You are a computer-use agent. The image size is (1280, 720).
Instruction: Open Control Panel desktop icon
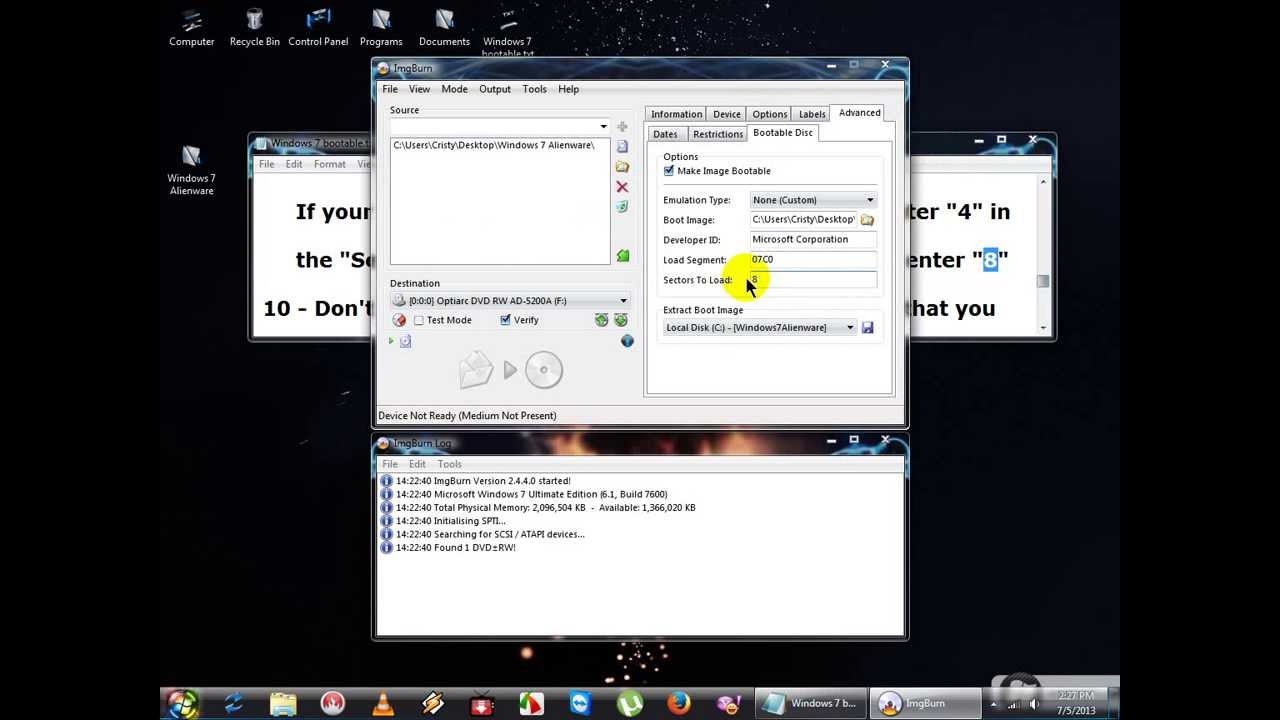coord(318,27)
